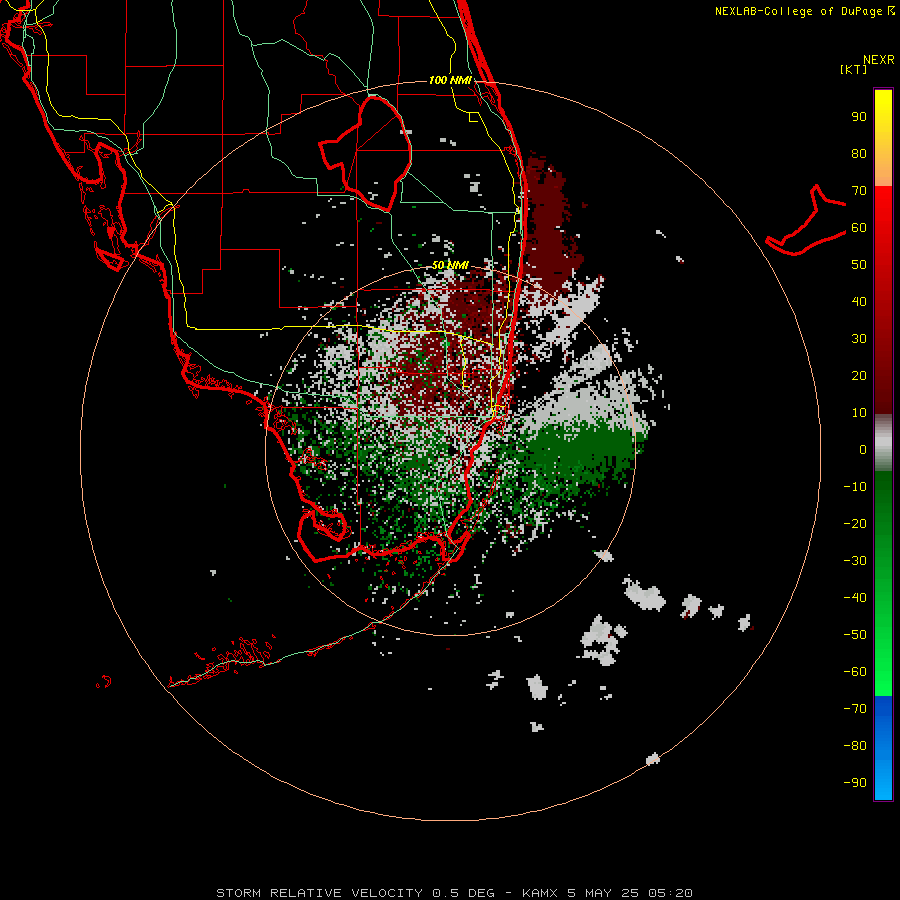
Task: Click the 70 value on the velocity scale
Action: pyautogui.click(x=859, y=191)
